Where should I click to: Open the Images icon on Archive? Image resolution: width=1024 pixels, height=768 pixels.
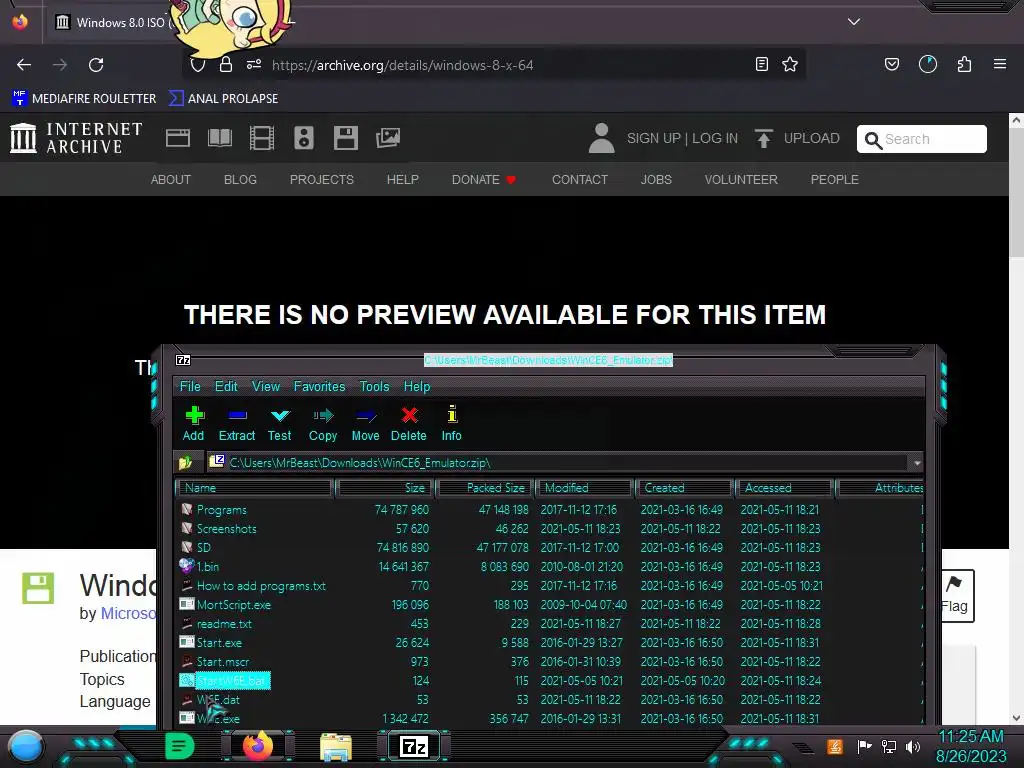tap(388, 138)
